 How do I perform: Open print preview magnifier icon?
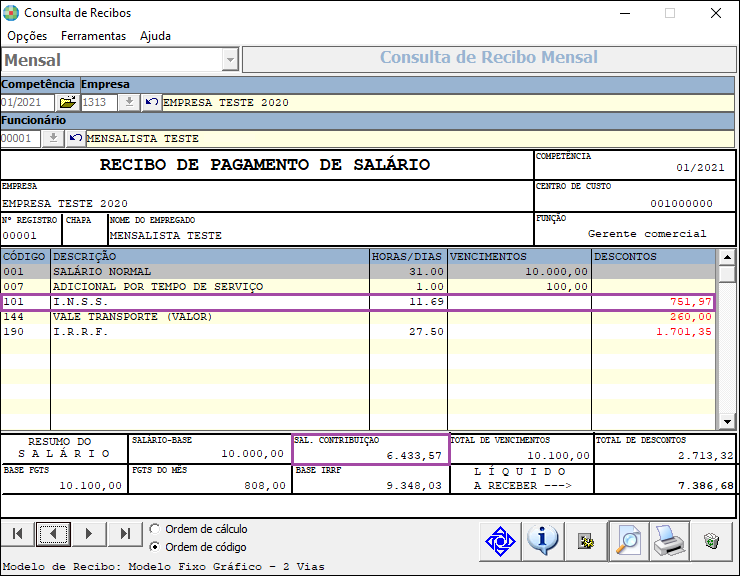(x=628, y=541)
